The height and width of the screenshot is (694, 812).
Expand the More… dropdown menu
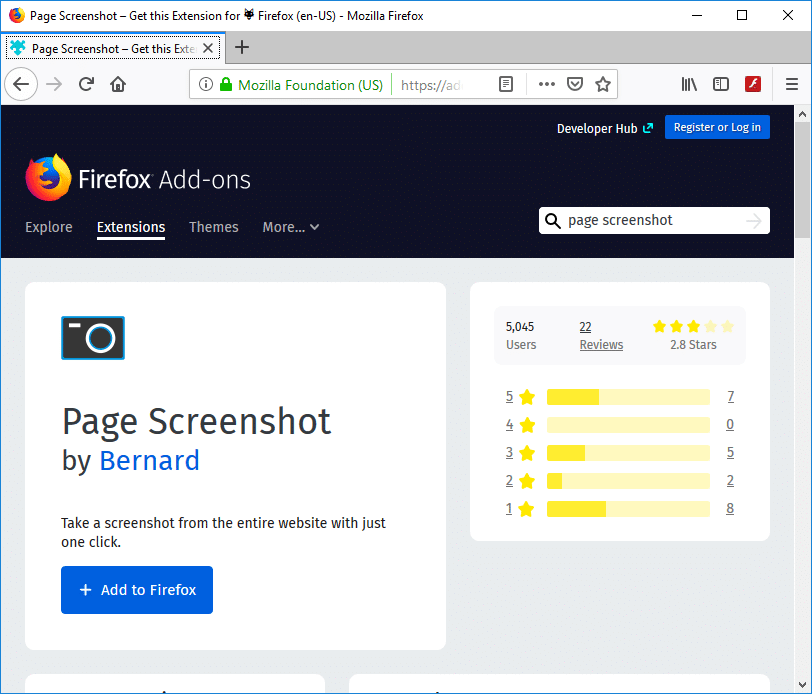coord(290,227)
